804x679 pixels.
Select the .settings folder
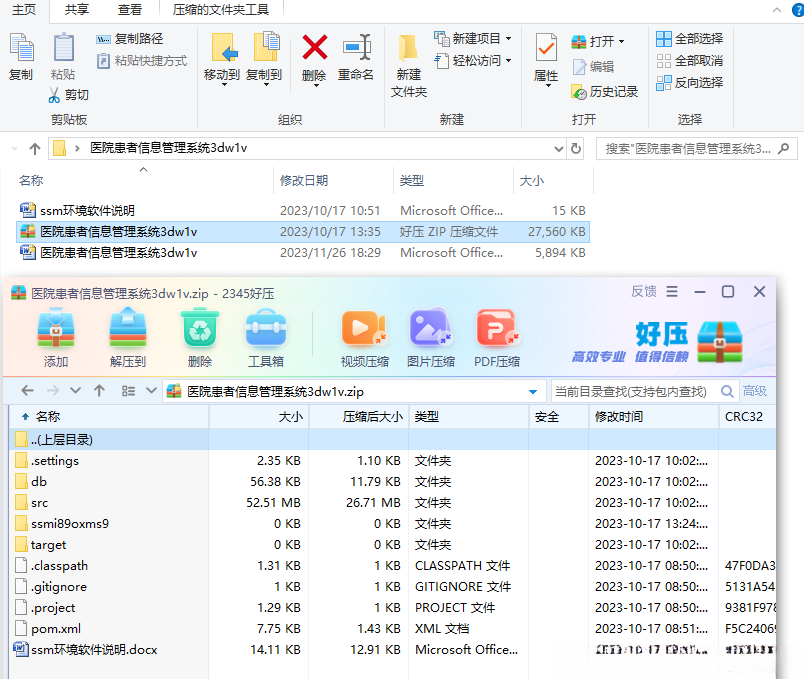coord(392,461)
